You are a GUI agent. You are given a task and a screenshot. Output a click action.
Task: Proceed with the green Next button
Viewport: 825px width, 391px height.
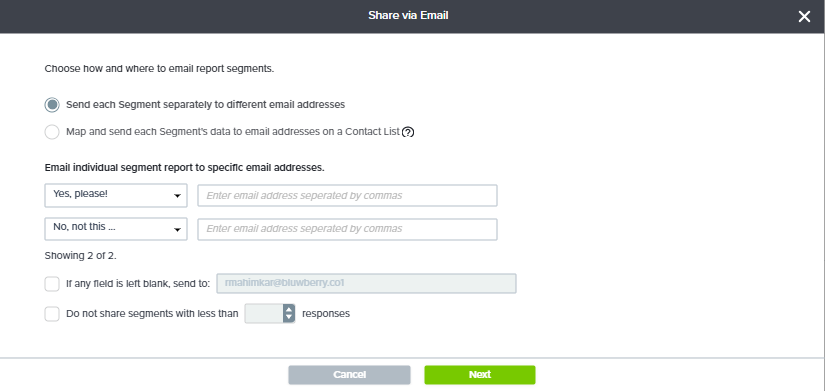click(480, 375)
